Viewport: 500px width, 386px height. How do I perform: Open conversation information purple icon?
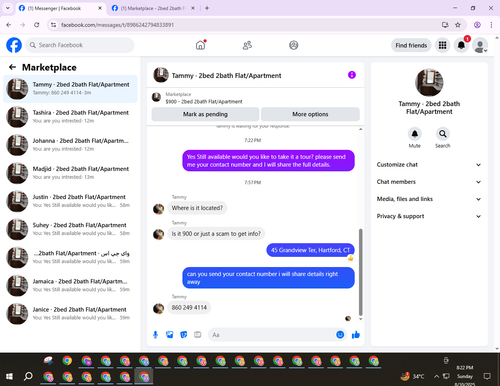pos(352,75)
